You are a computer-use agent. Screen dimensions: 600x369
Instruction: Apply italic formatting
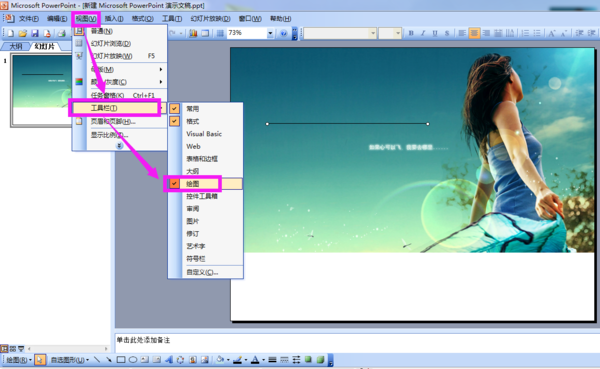tap(423, 33)
